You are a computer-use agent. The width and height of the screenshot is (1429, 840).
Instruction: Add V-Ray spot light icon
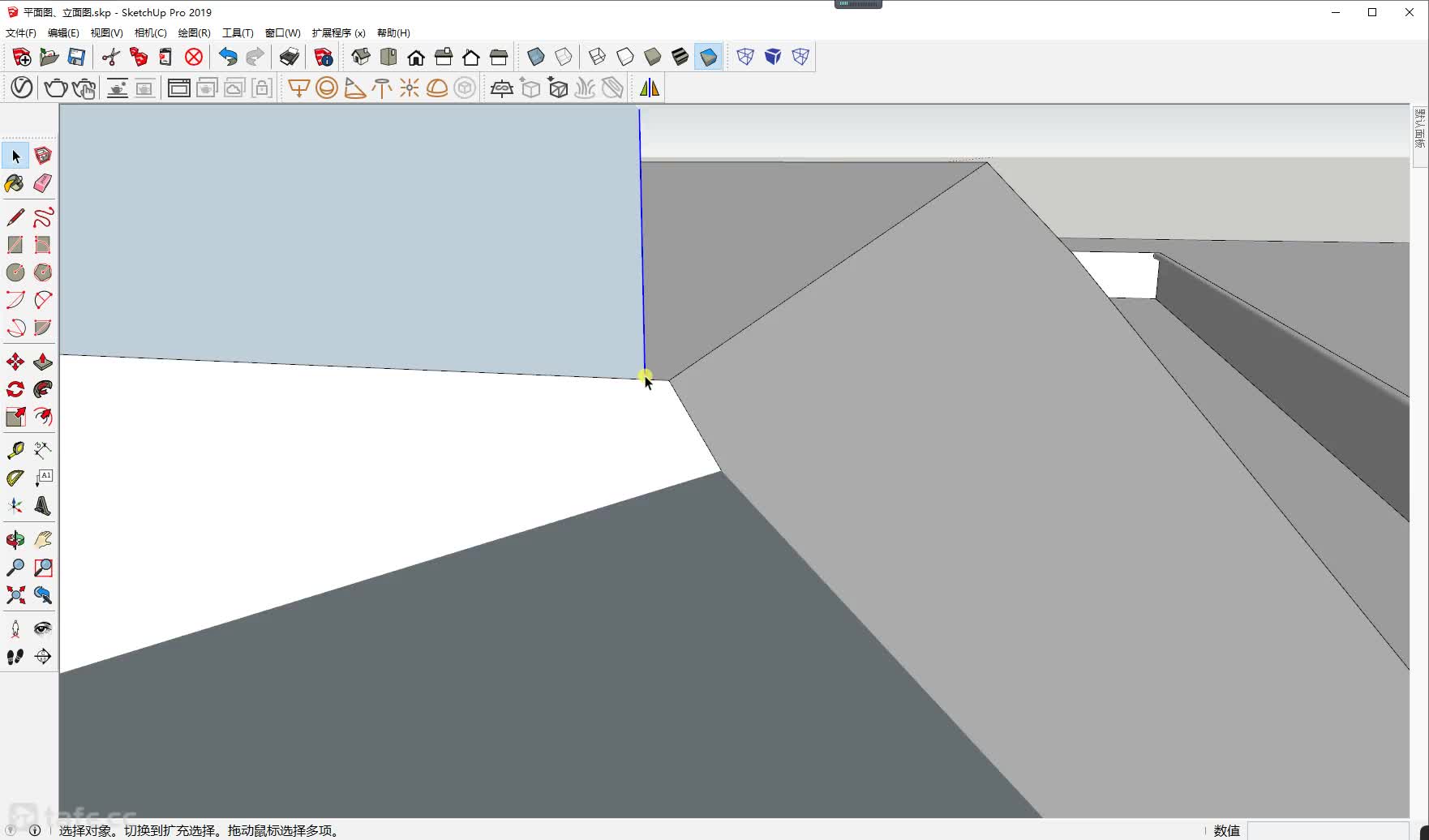point(354,88)
